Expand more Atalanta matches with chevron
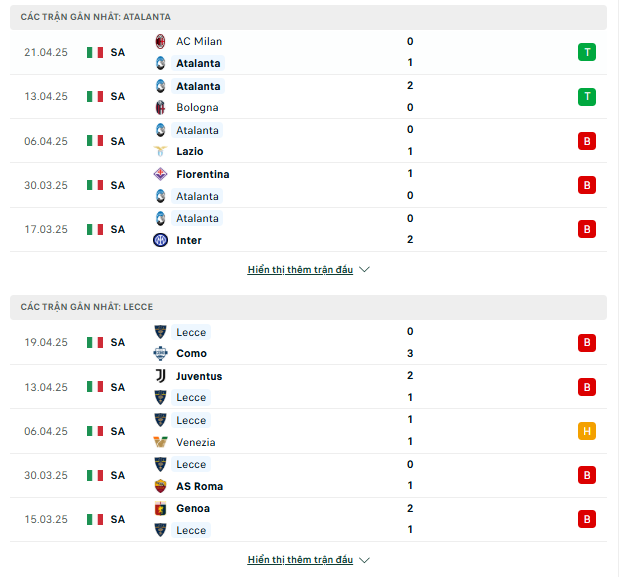The width and height of the screenshot is (619, 577). [364, 270]
